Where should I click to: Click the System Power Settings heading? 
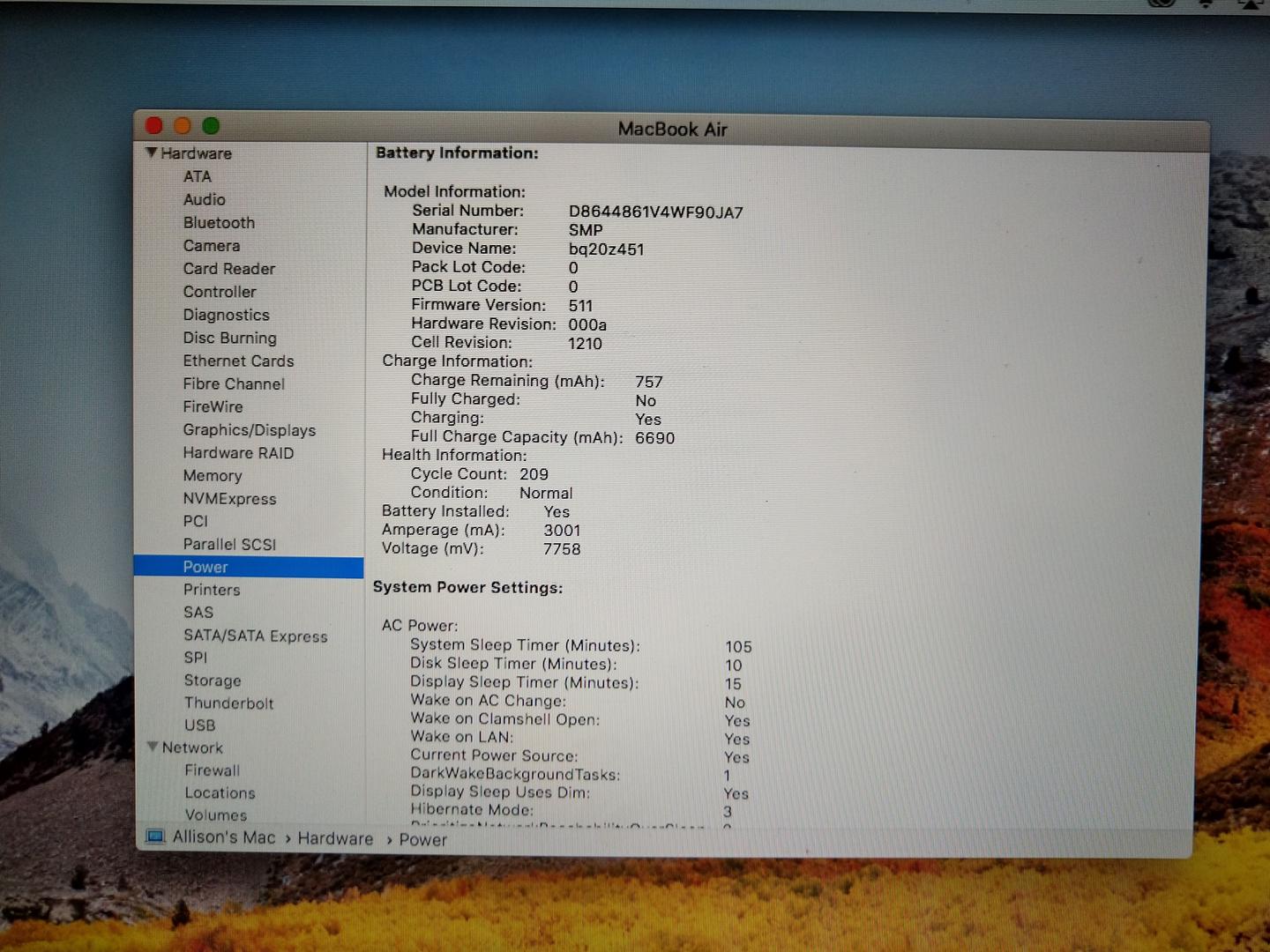tap(467, 587)
